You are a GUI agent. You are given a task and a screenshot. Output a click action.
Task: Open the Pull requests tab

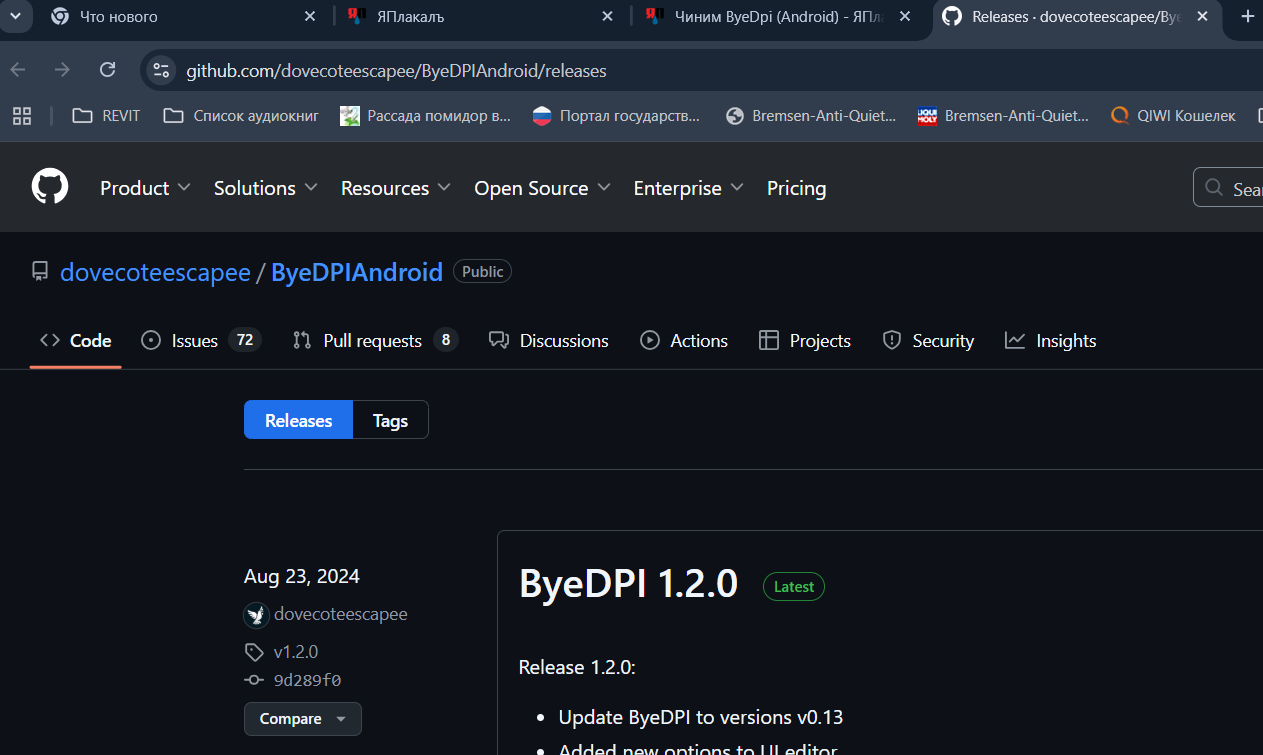click(x=375, y=341)
